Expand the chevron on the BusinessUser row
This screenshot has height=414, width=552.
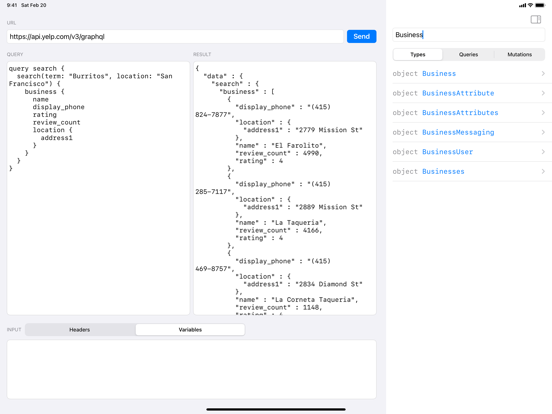(543, 152)
